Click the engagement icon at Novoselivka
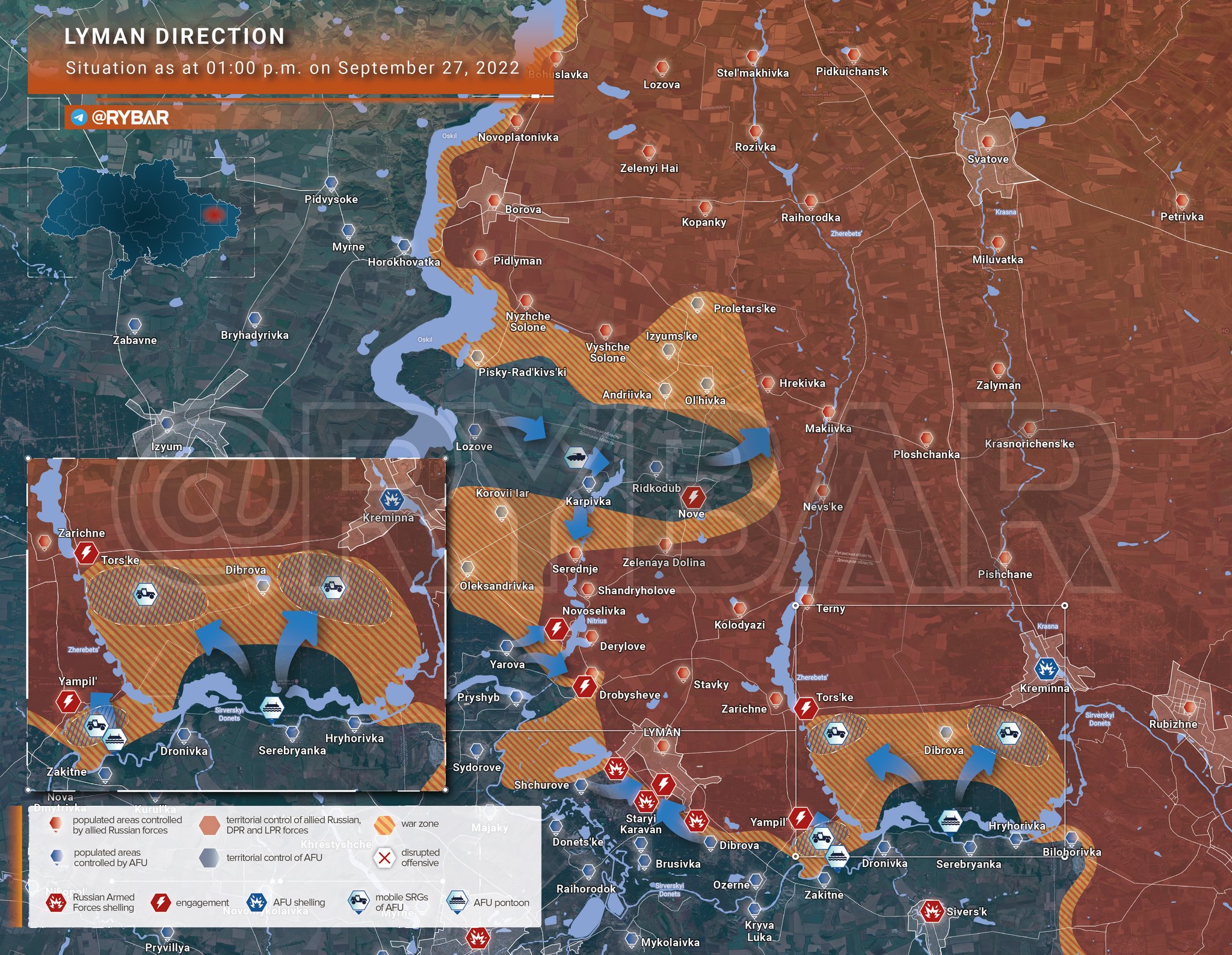1232x955 pixels. click(x=556, y=630)
